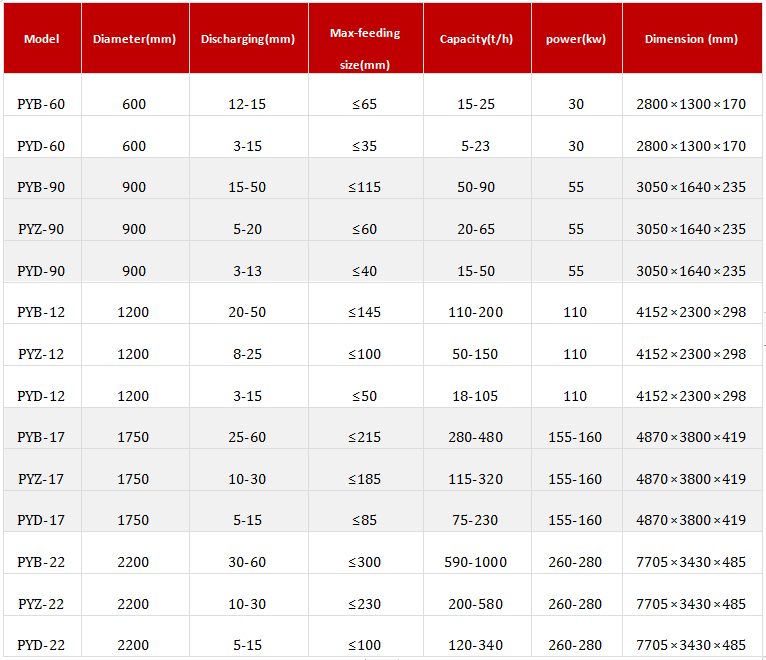Screen dimensions: 766x660
Task: Click the ≤300 max-feeding size cell
Action: [365, 562]
